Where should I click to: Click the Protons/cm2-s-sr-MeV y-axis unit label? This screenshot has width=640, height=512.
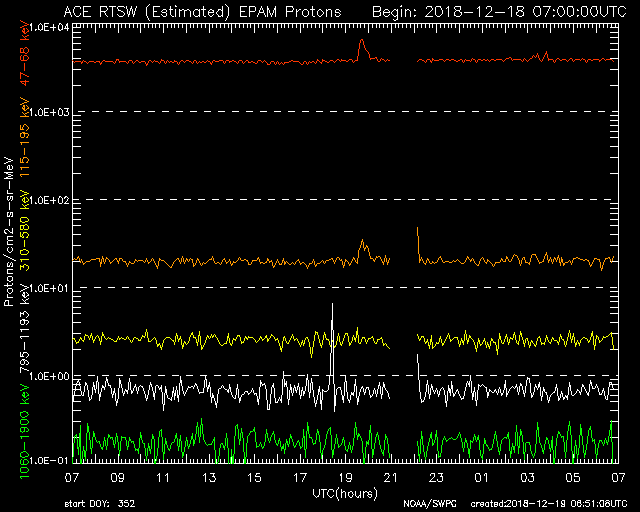tap(9, 232)
